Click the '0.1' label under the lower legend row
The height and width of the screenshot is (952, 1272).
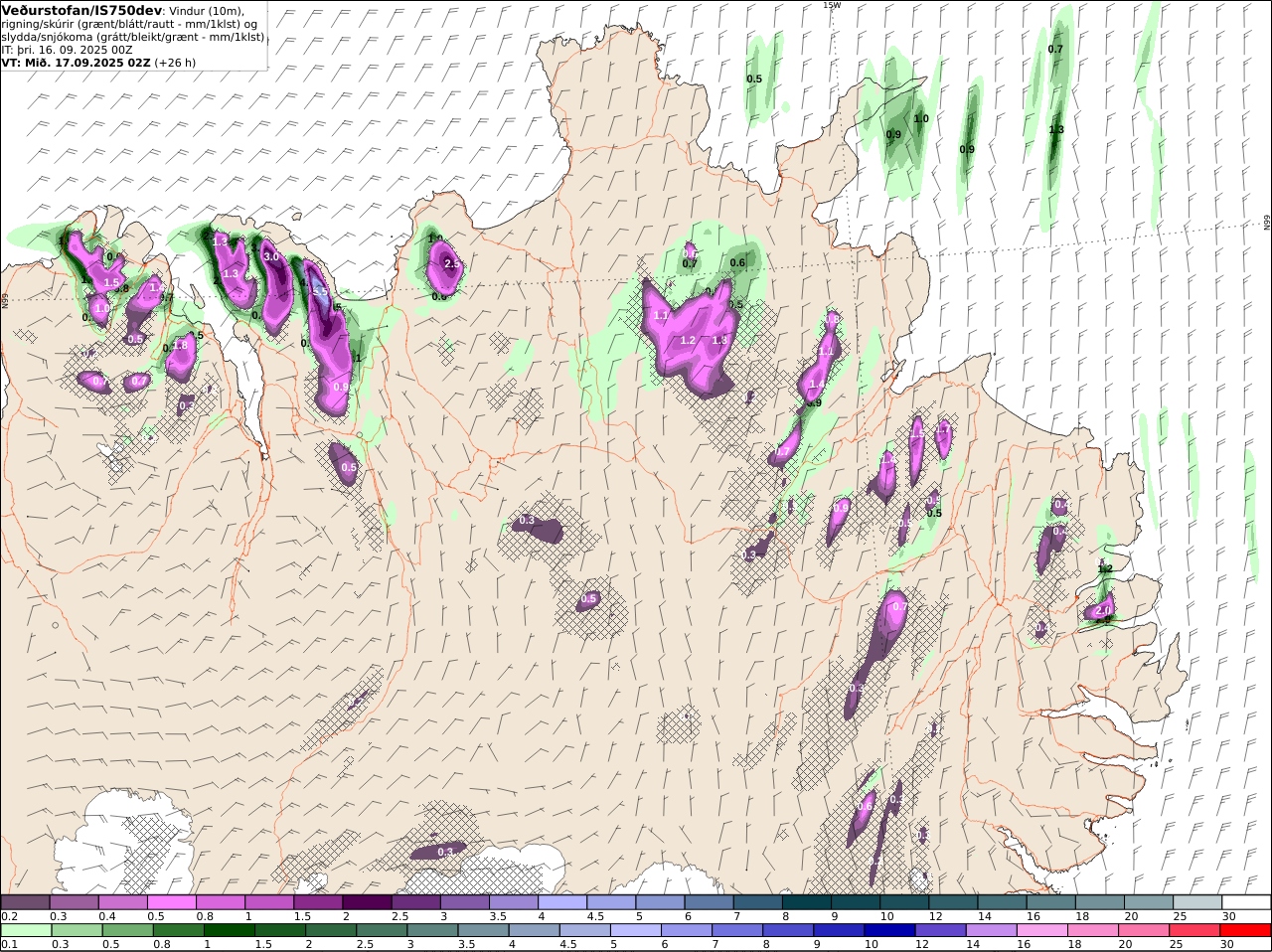pyautogui.click(x=10, y=944)
